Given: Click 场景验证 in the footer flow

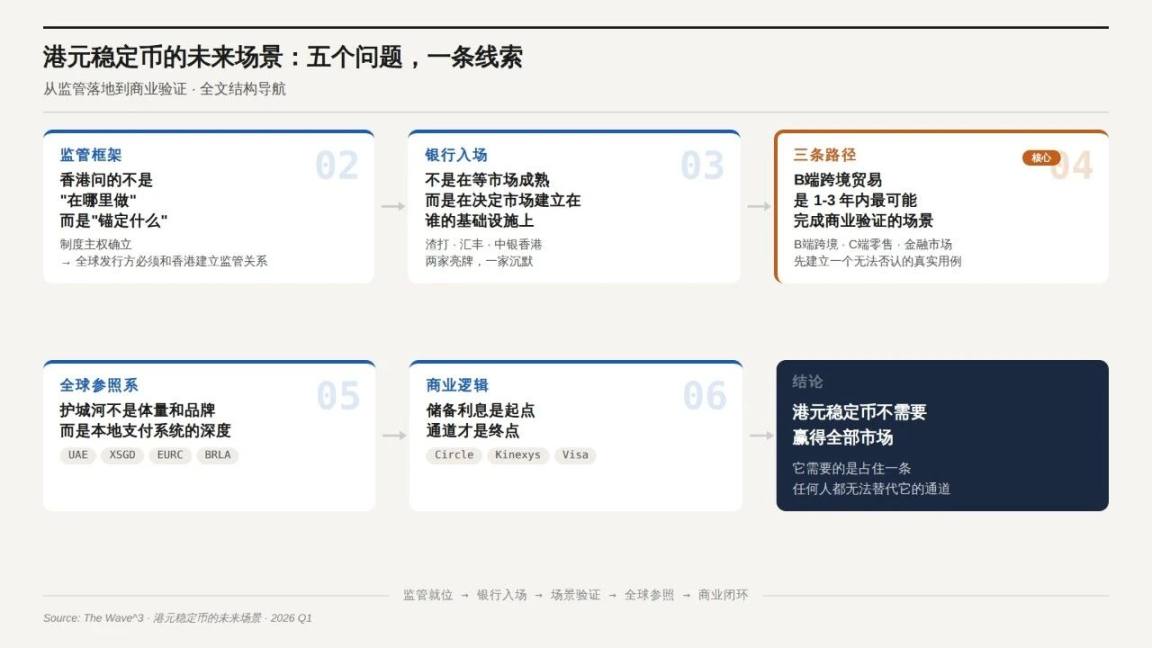Looking at the screenshot, I should (x=575, y=595).
